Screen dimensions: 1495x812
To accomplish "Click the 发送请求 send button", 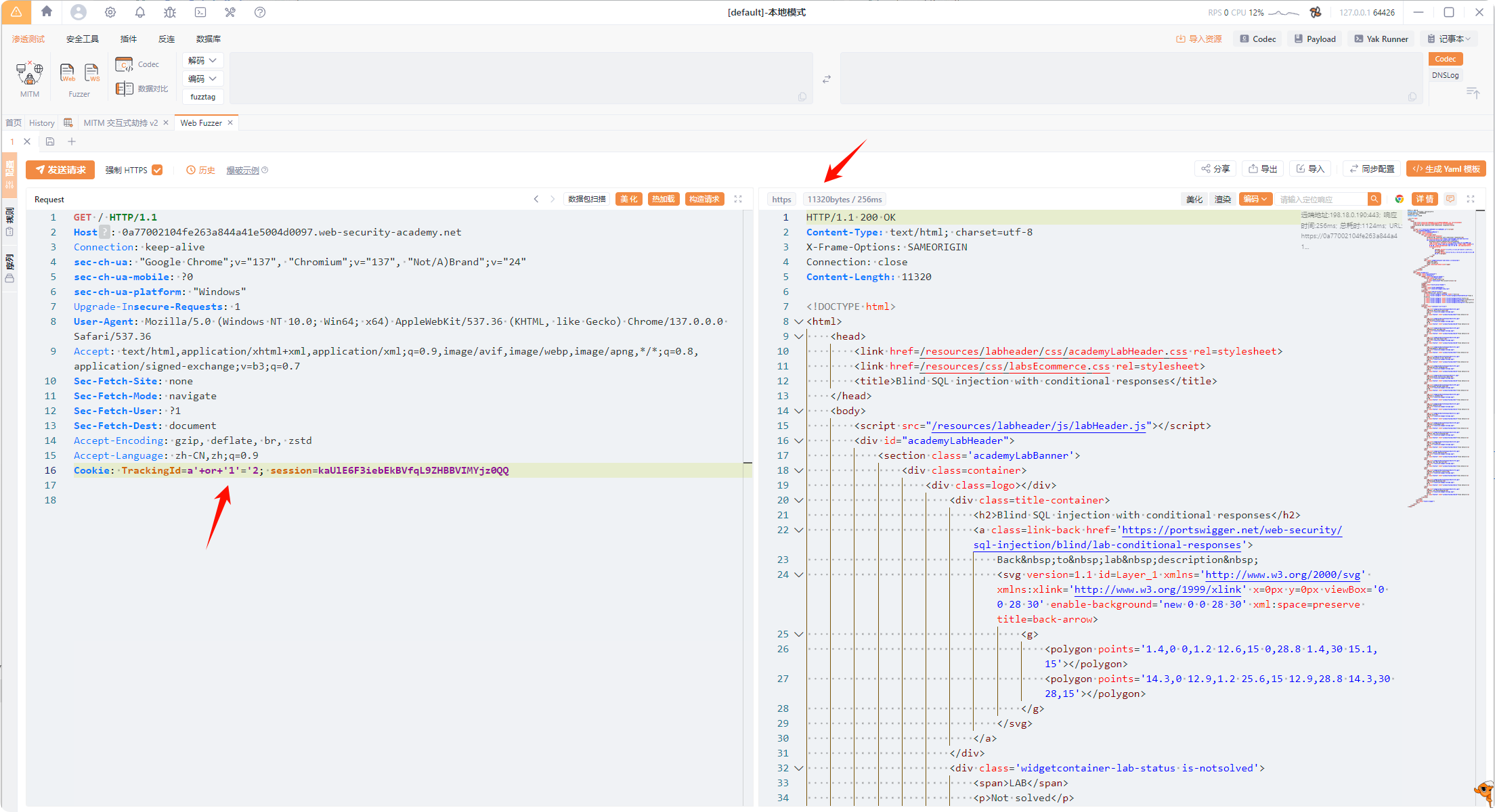I will pyautogui.click(x=60, y=170).
